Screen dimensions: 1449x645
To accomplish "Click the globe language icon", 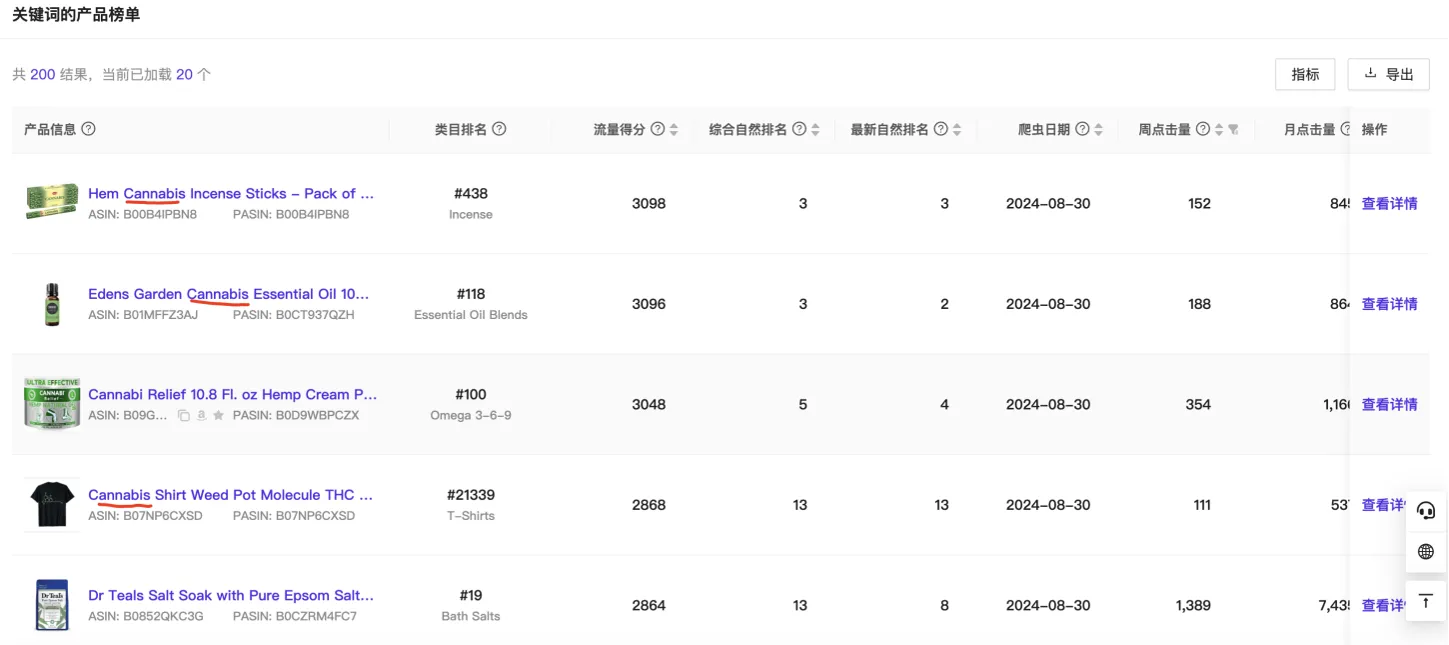I will coord(1424,550).
